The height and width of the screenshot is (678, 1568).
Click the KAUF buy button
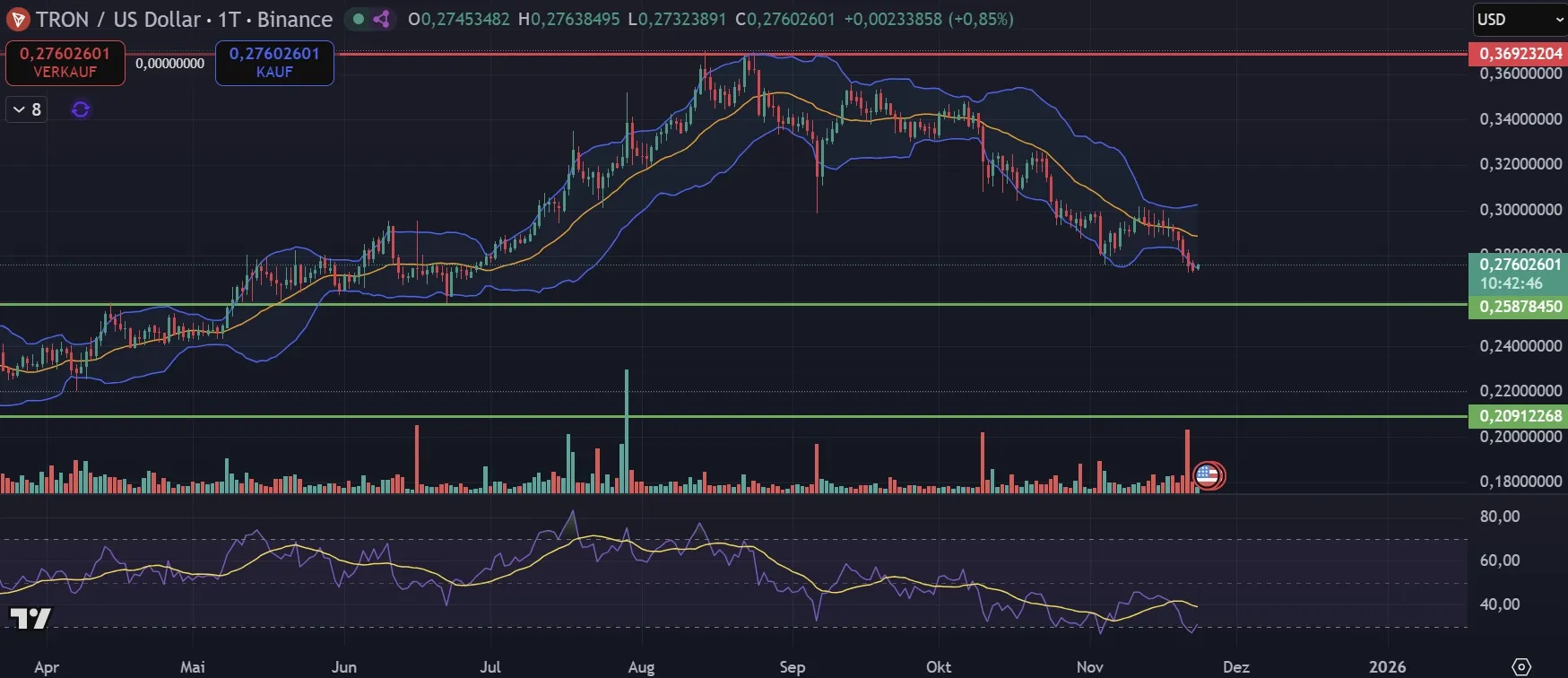274,63
